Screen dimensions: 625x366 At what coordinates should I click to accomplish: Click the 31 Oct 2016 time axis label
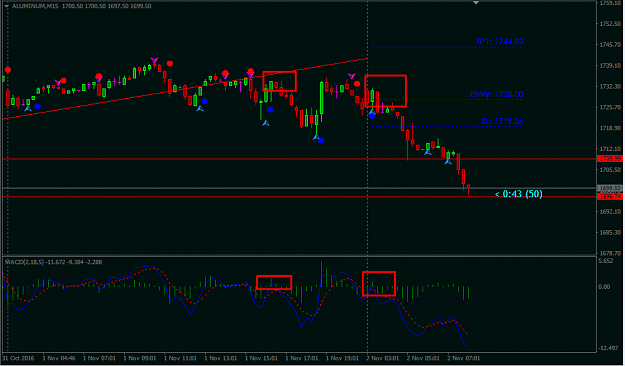pos(18,358)
